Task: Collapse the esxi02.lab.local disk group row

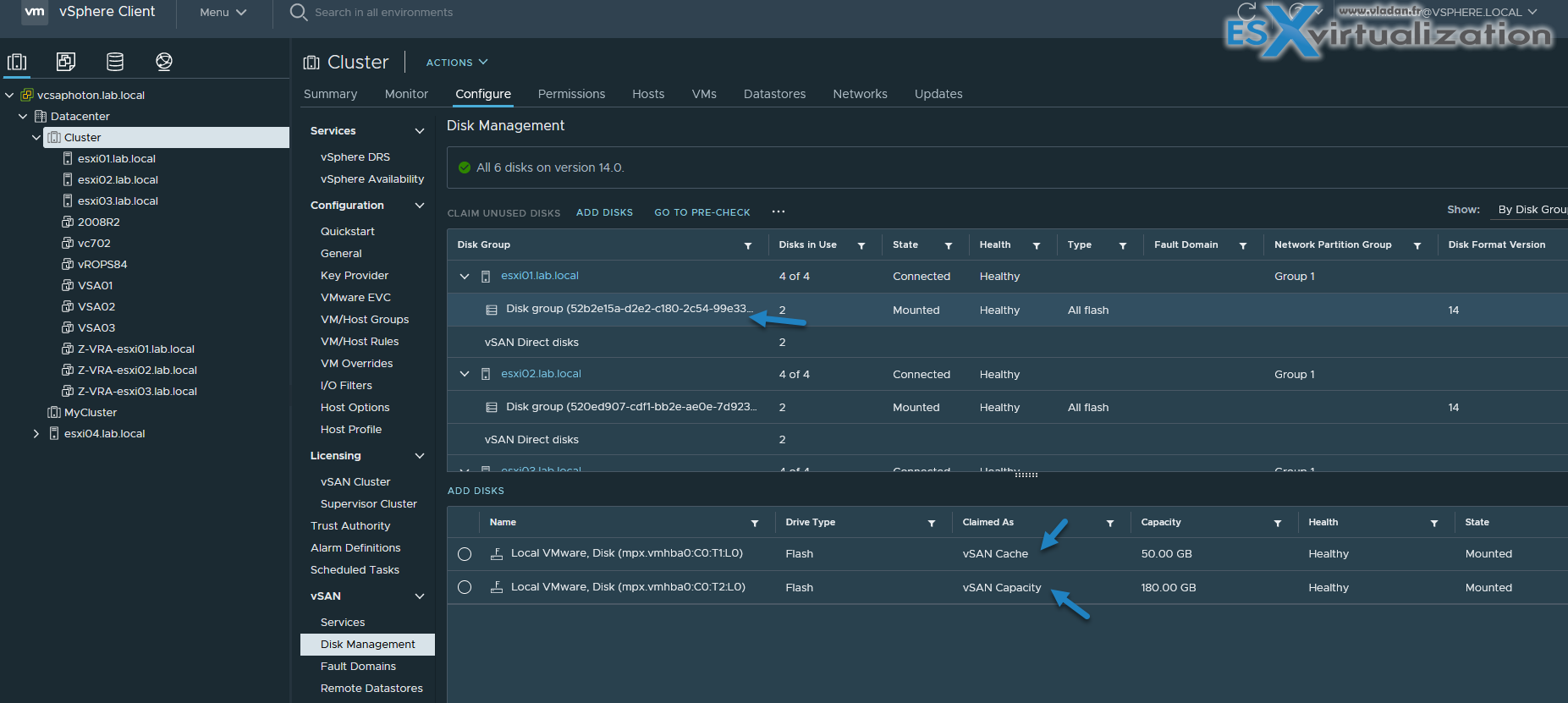Action: pos(465,374)
